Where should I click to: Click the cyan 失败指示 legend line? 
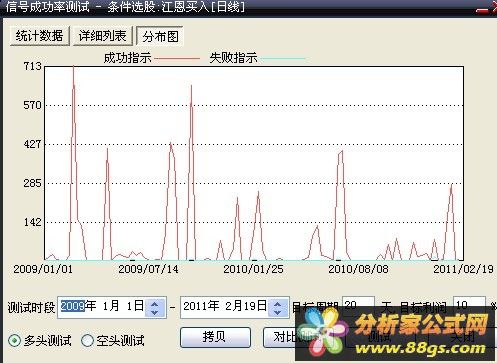283,58
